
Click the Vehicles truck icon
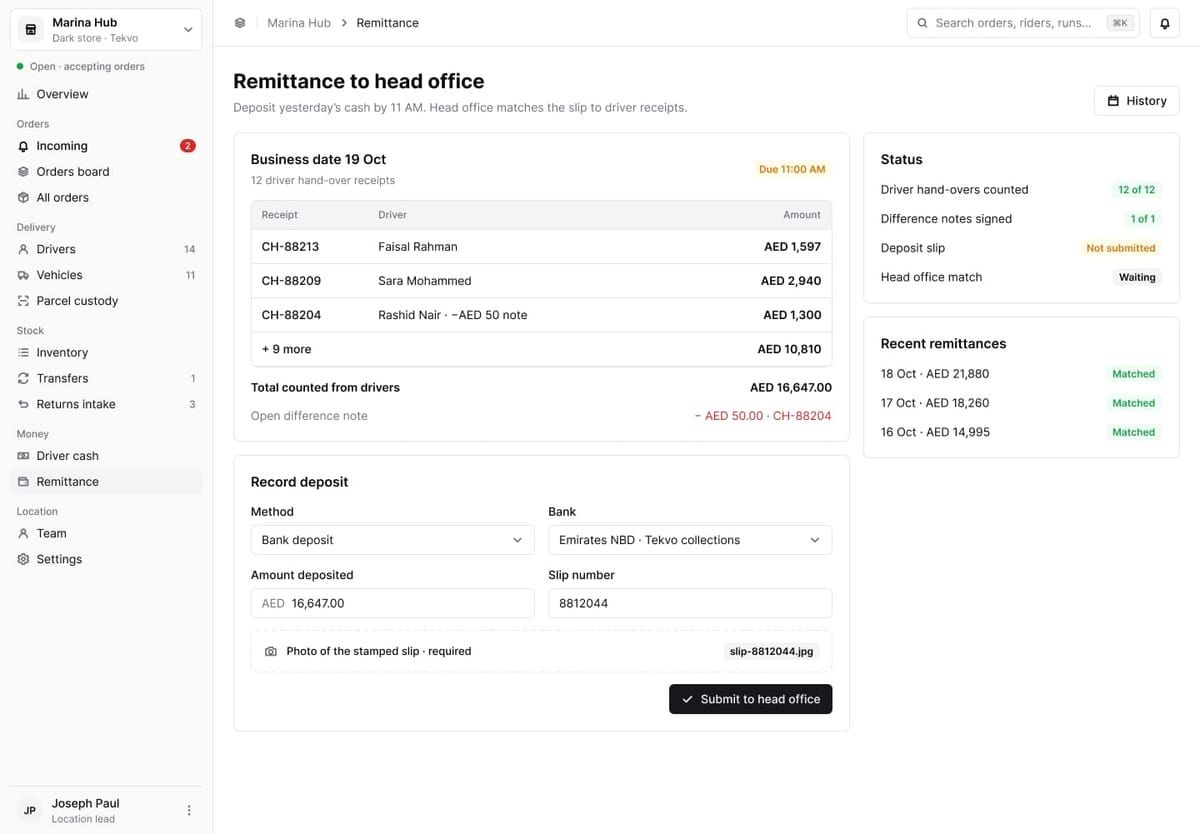23,275
